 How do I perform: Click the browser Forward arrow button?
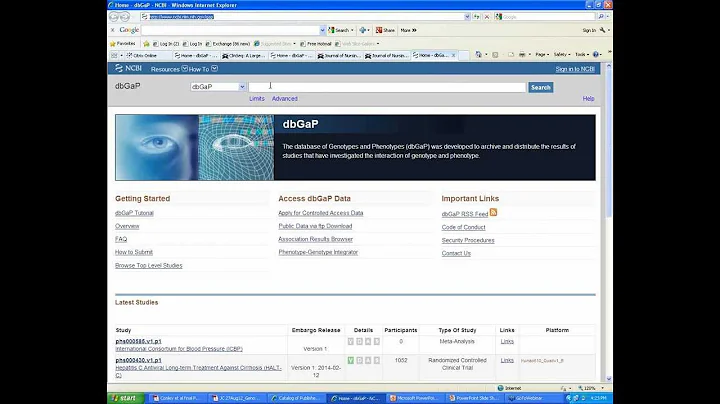click(x=124, y=17)
